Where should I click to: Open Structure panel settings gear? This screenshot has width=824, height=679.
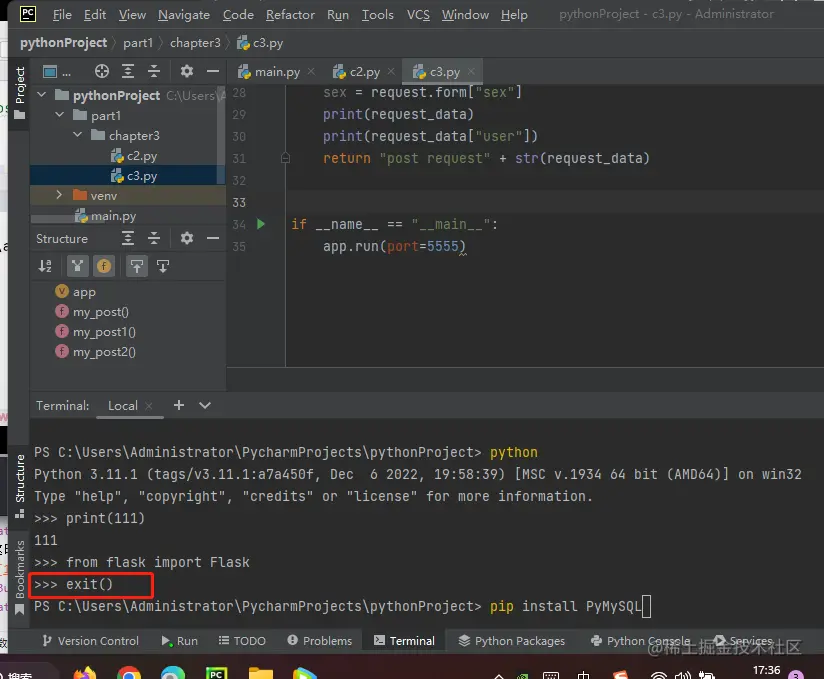(x=187, y=238)
